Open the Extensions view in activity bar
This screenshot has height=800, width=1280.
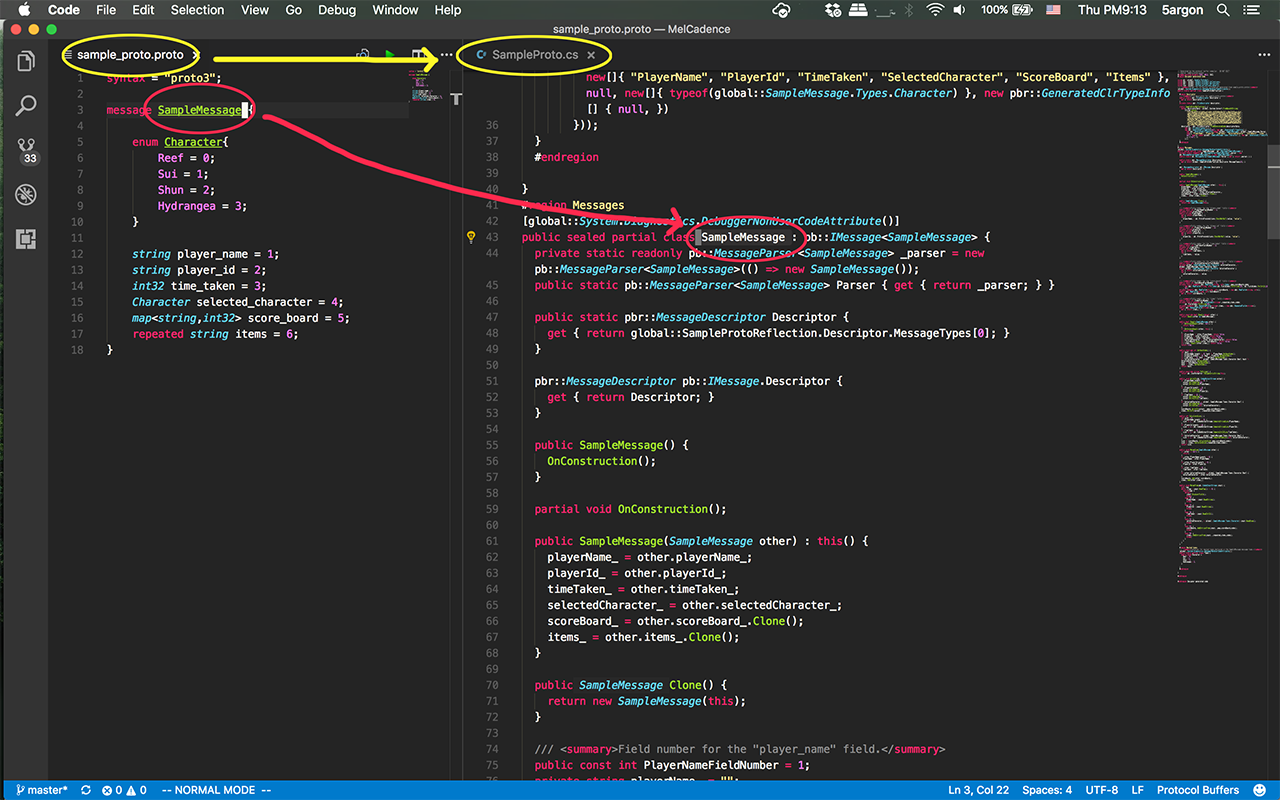[25, 239]
